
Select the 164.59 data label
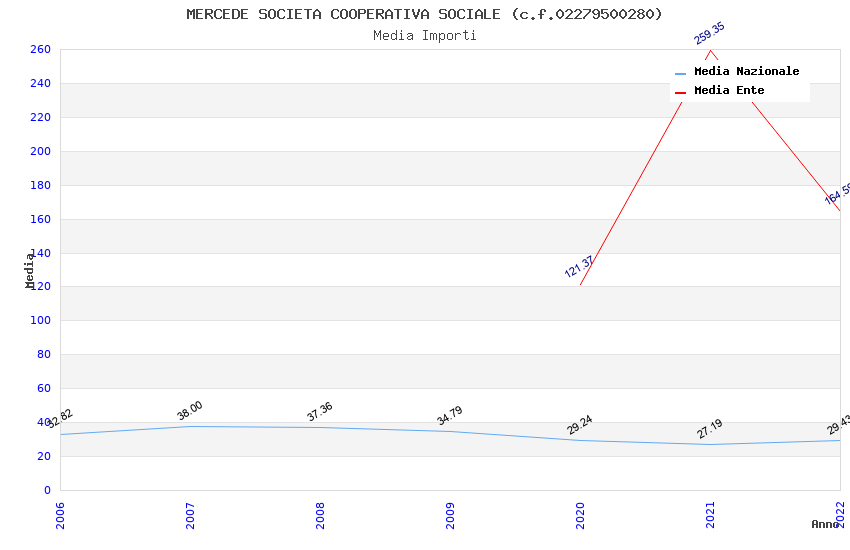coord(837,194)
